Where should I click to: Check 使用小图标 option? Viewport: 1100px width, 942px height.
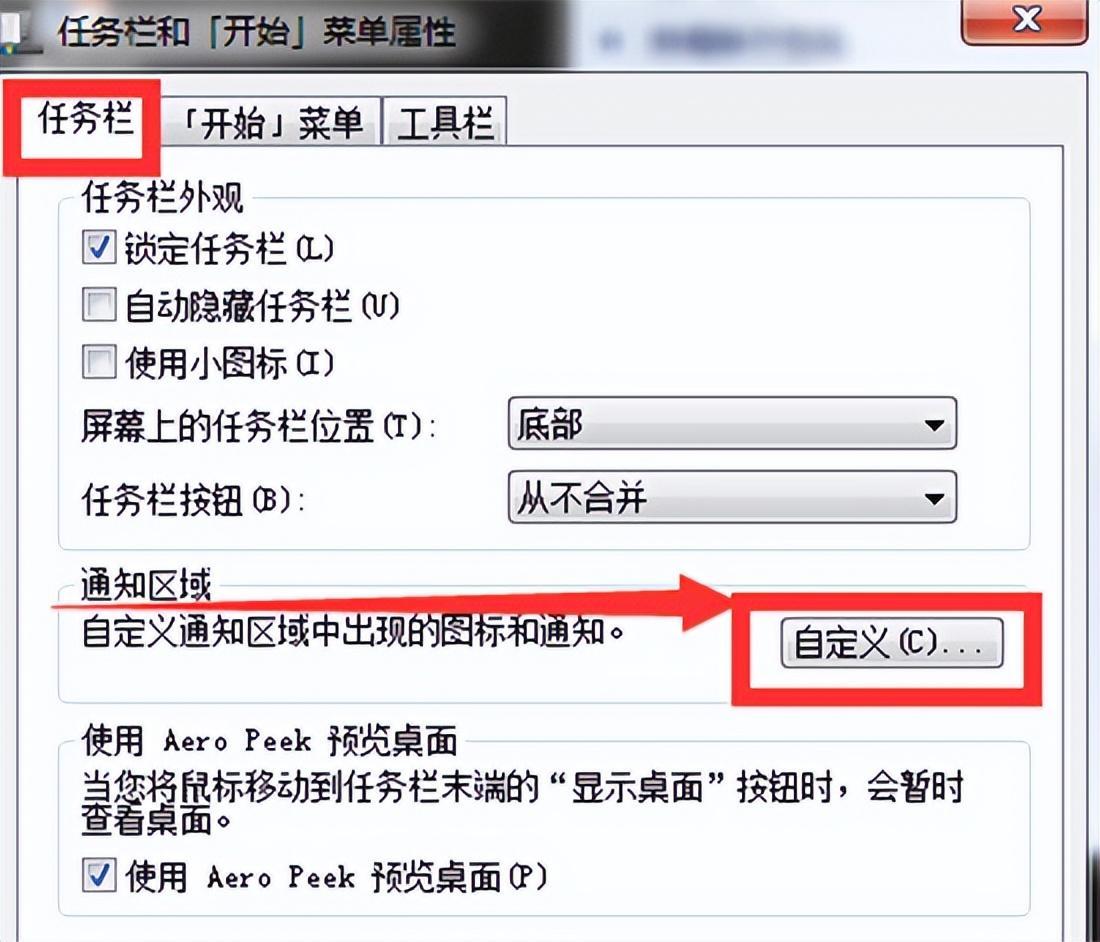(98, 361)
